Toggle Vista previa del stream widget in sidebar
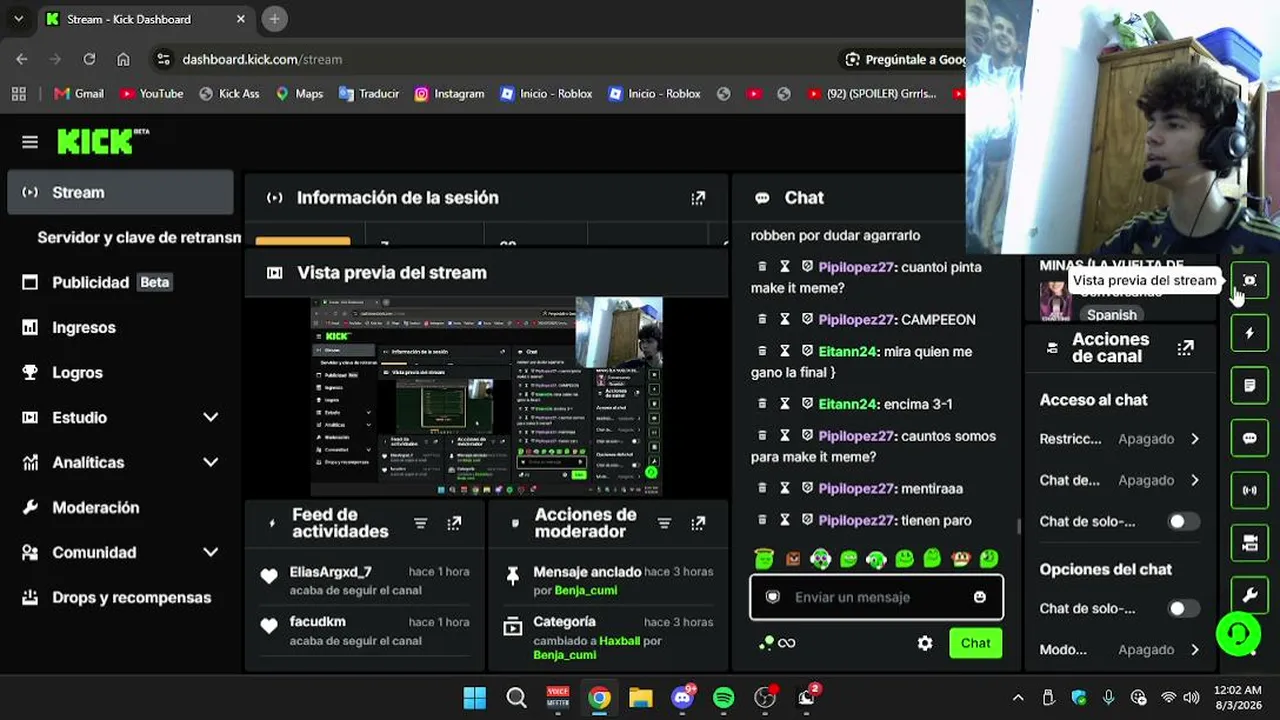The height and width of the screenshot is (720, 1280). tap(1249, 280)
